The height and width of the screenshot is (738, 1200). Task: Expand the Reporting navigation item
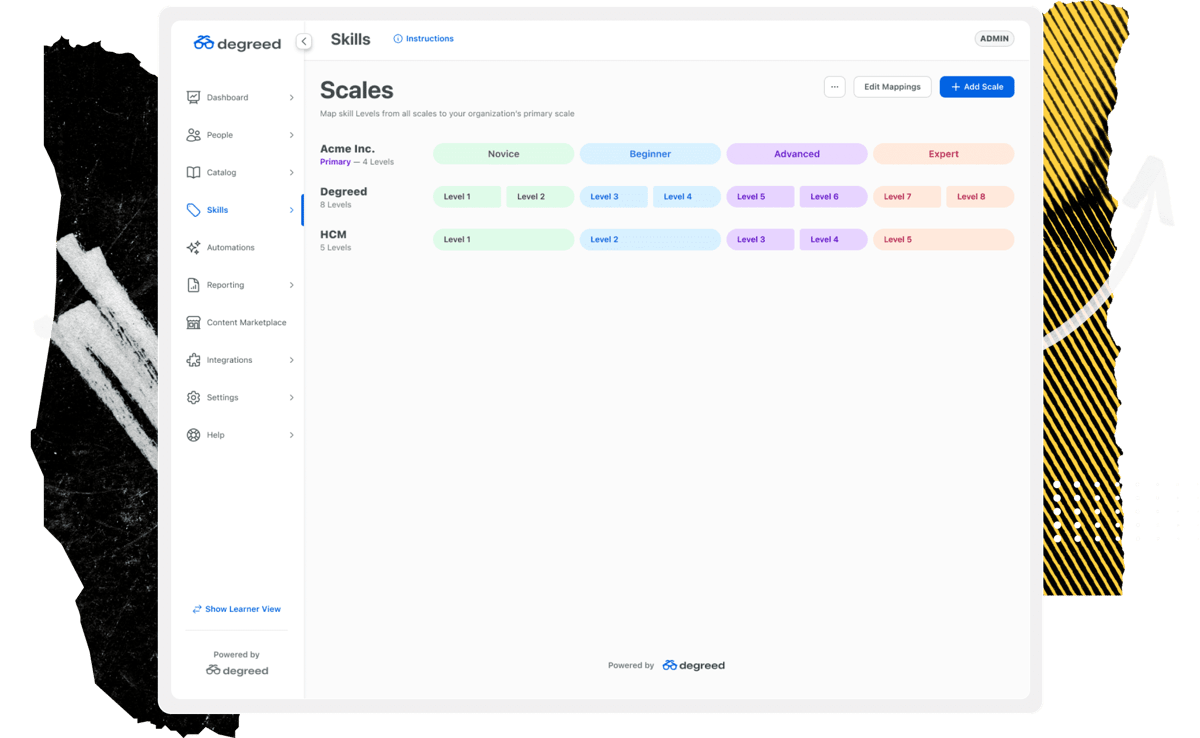291,284
